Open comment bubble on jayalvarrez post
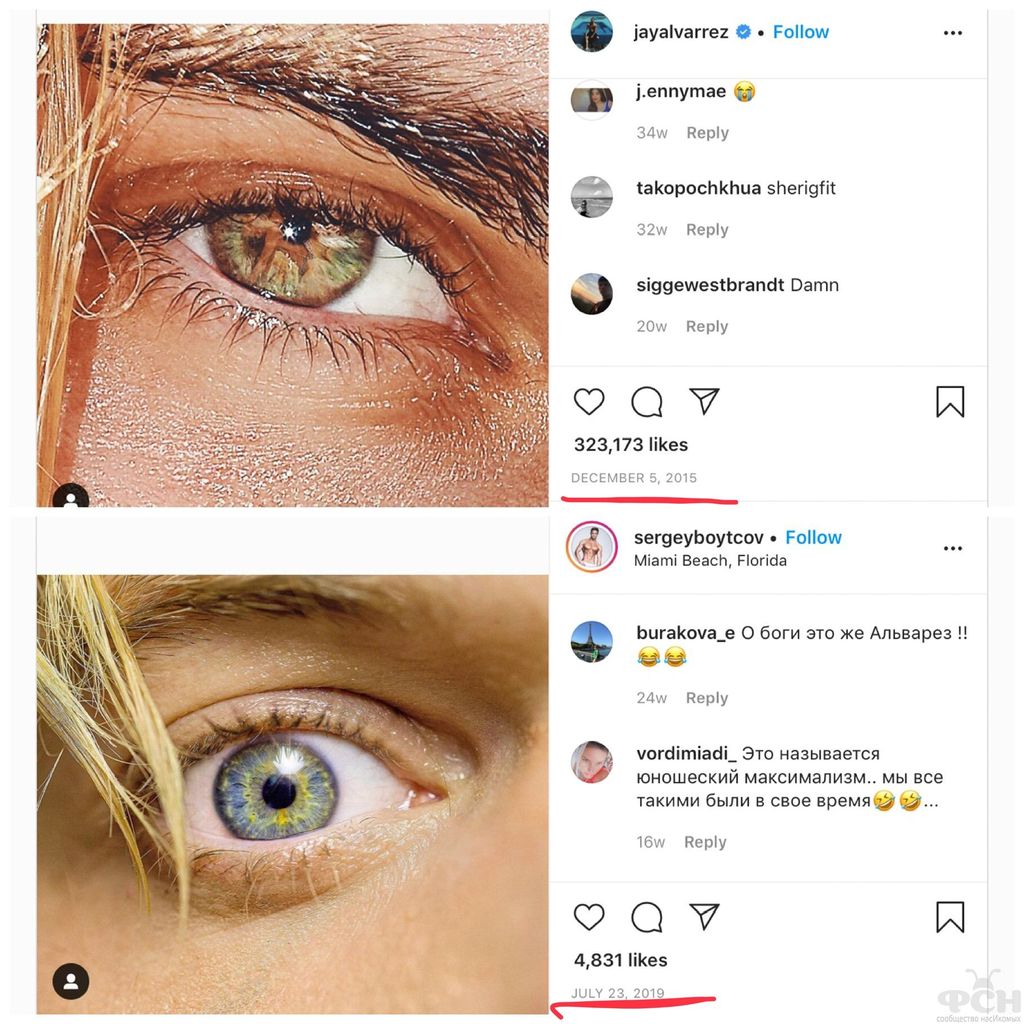The width and height of the screenshot is (1024, 1024). [x=647, y=402]
